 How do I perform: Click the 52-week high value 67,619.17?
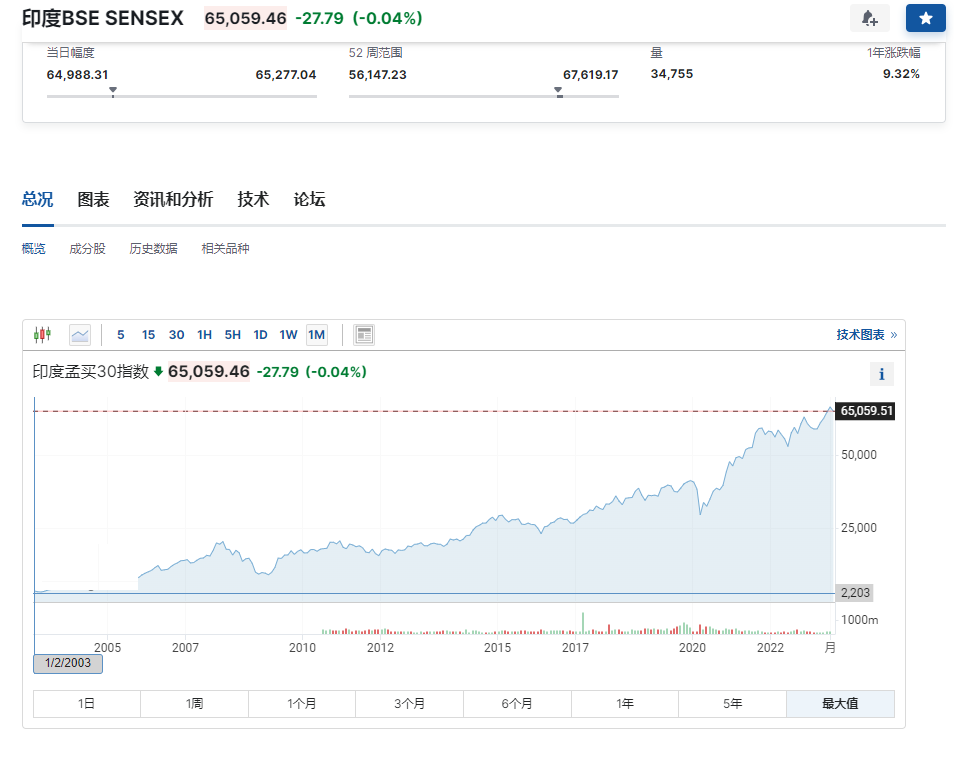pyautogui.click(x=590, y=75)
